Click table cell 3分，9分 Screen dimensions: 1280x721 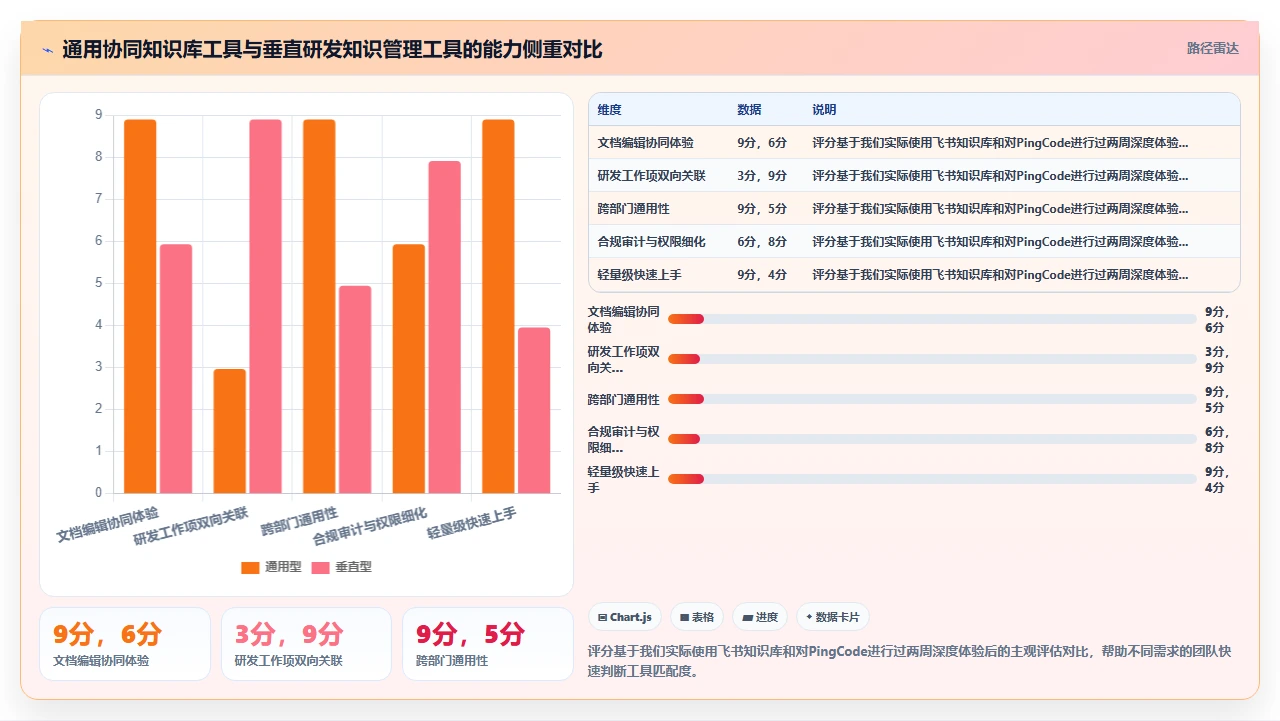click(762, 176)
